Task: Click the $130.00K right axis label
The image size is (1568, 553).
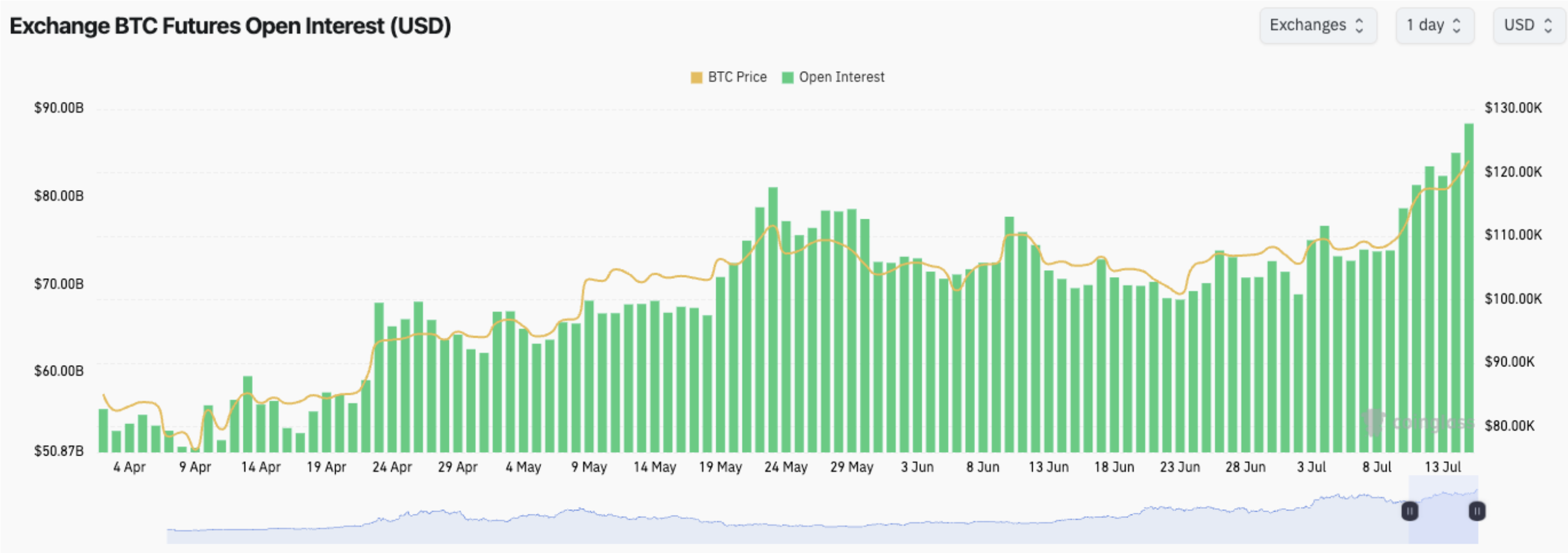Action: (x=1513, y=108)
